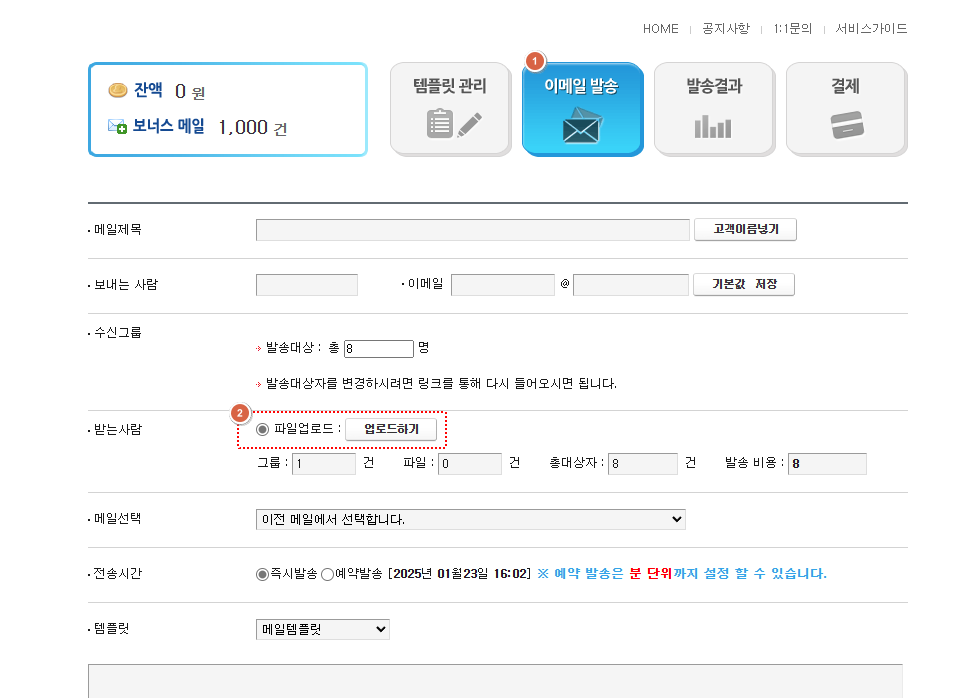
Task: Click the 발송대상자를 변경하시려면 notice text
Action: coord(441,384)
